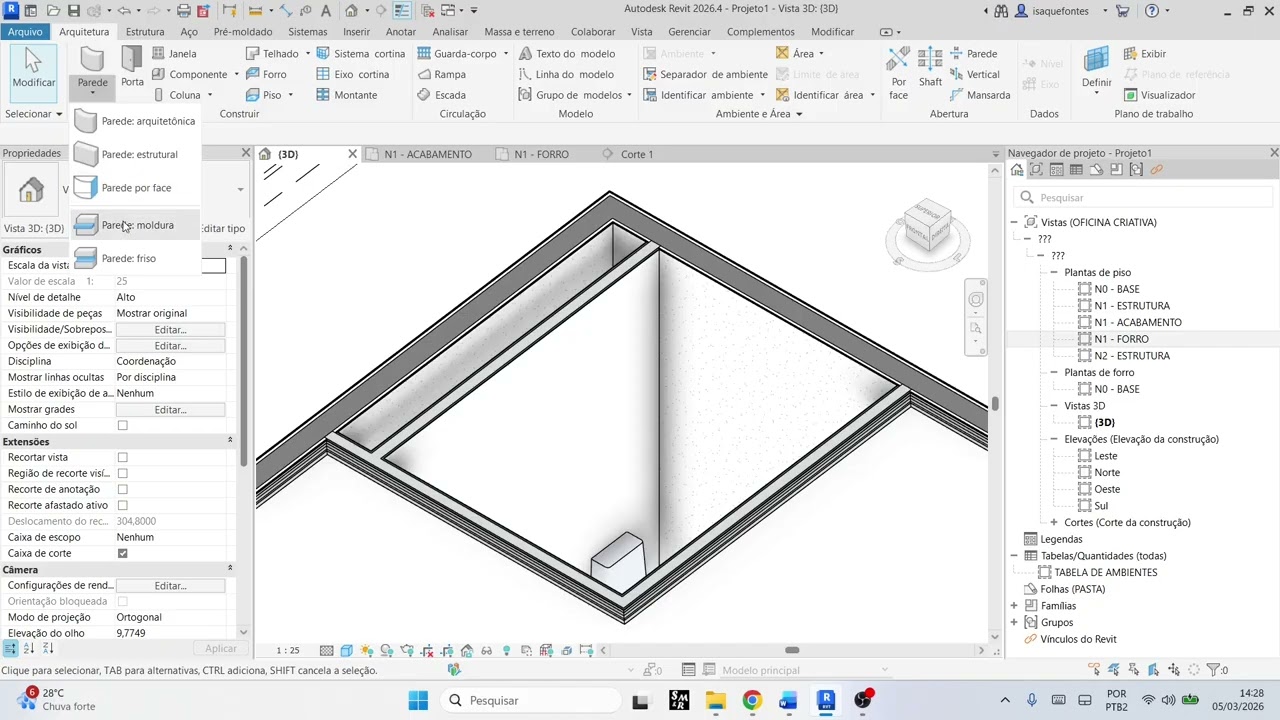Click the Chrome taskbar icon
The width and height of the screenshot is (1280, 720).
752,700
